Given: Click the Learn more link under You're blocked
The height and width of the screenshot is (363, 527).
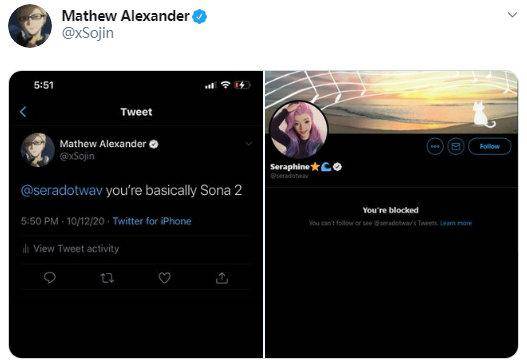Looking at the screenshot, I should click(x=456, y=223).
